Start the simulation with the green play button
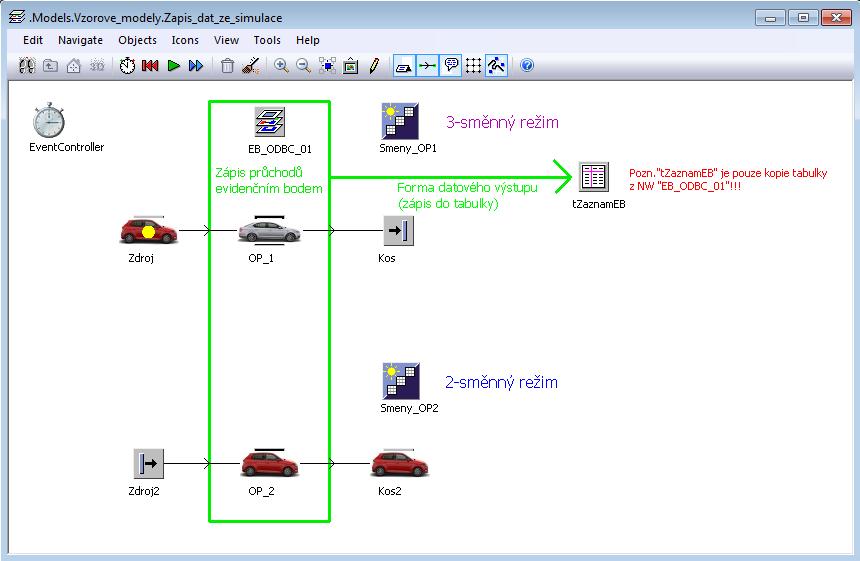860x561 pixels. pos(174,66)
